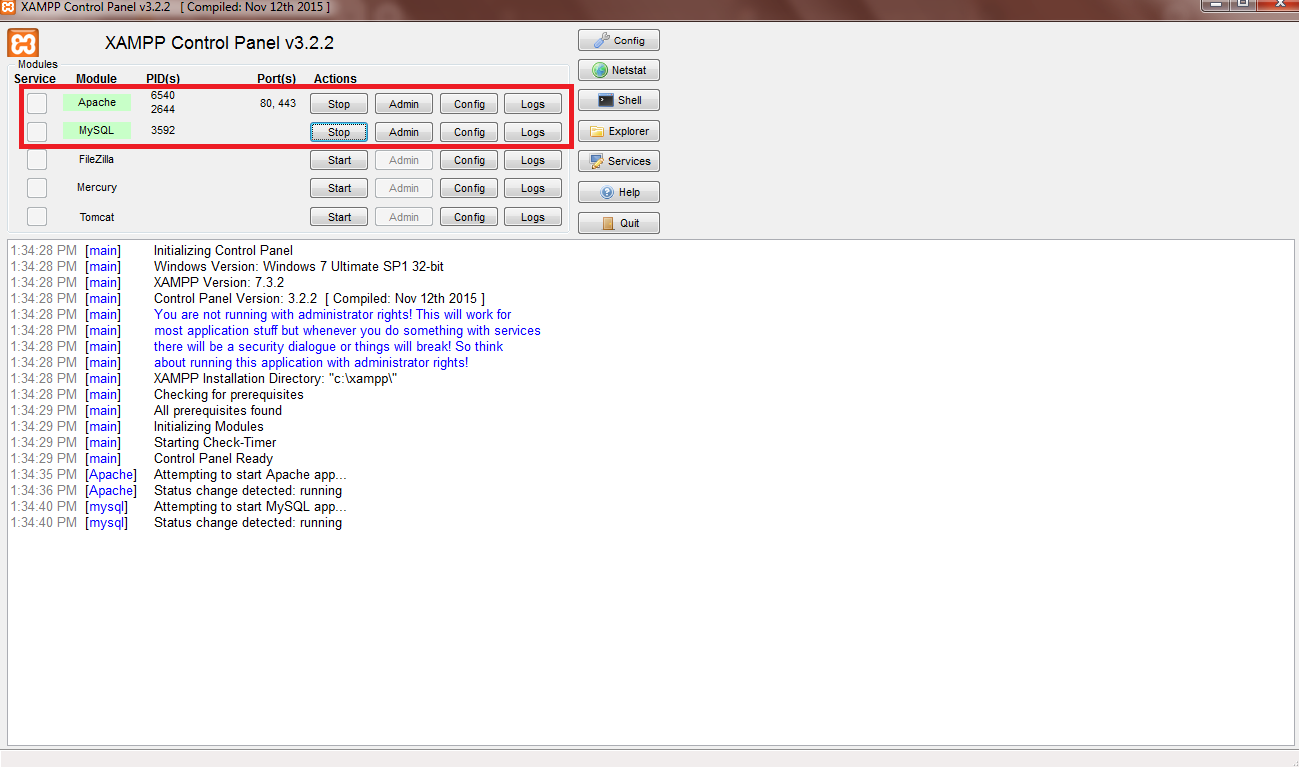Launch Shell with the terminal icon
This screenshot has height=768, width=1299.
click(619, 100)
